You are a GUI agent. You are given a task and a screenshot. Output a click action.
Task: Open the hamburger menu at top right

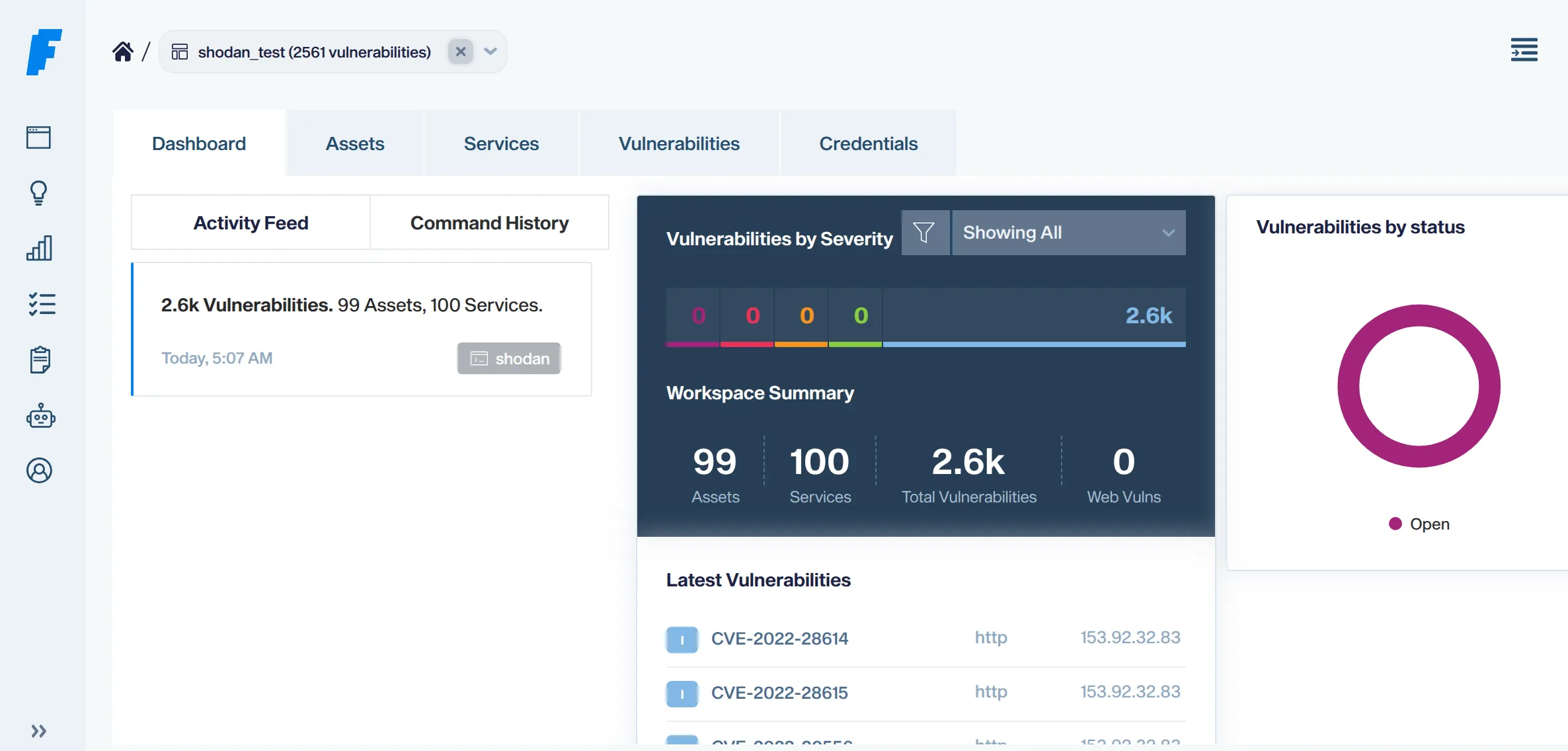coord(1524,50)
